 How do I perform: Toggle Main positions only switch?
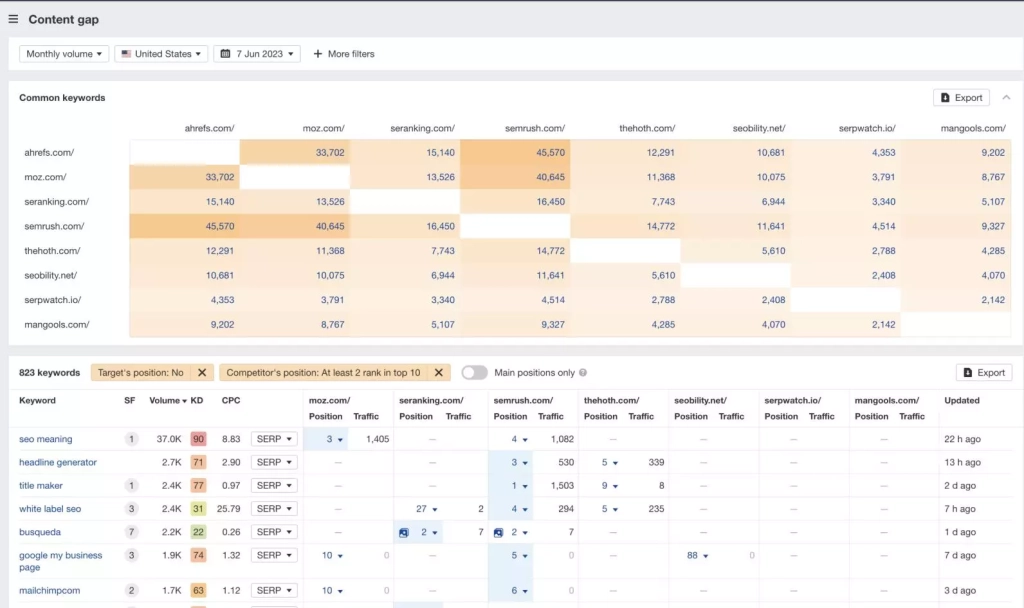[474, 372]
